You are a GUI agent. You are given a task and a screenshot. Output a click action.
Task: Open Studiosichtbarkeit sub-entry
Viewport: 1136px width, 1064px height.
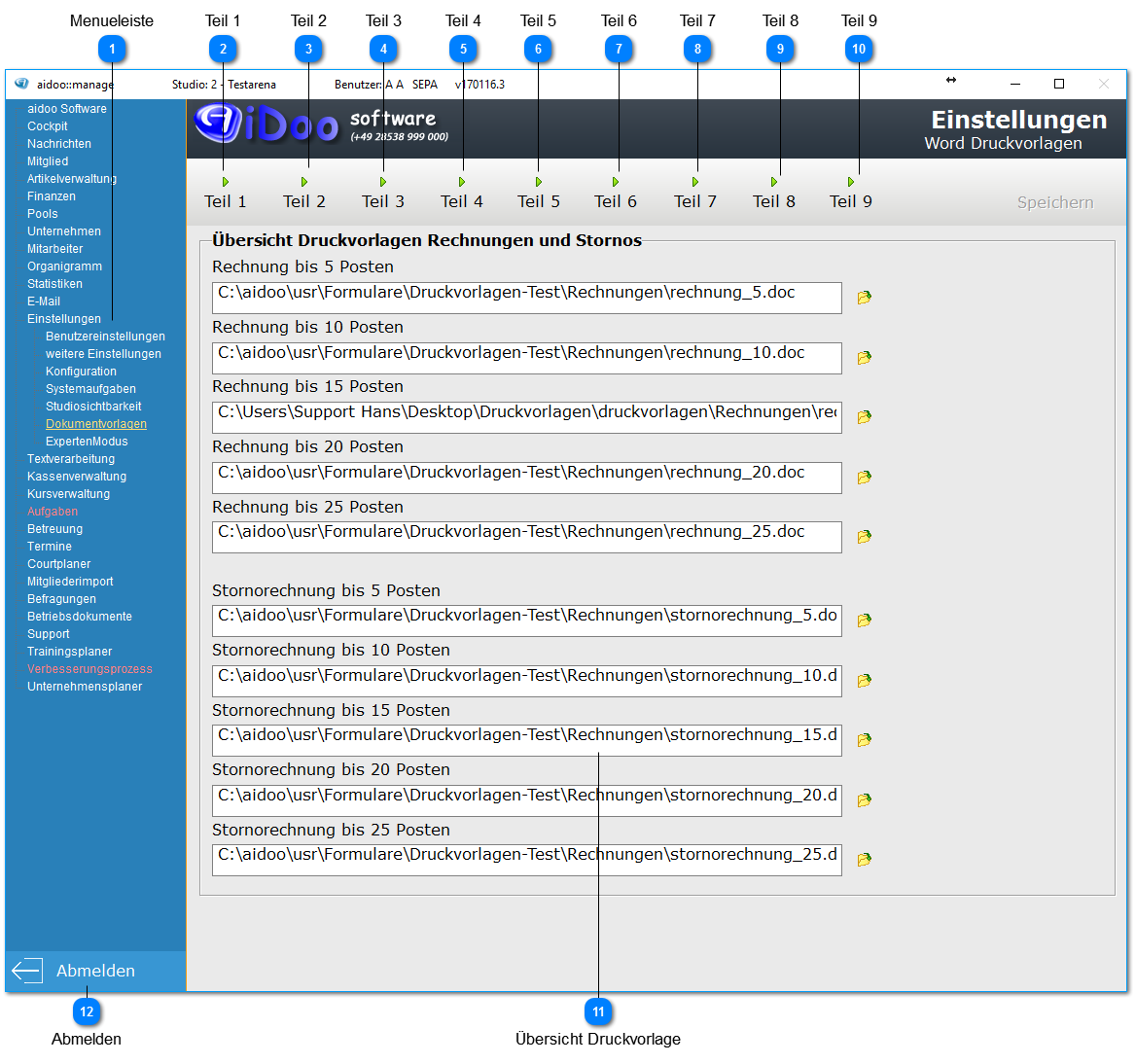(x=93, y=407)
